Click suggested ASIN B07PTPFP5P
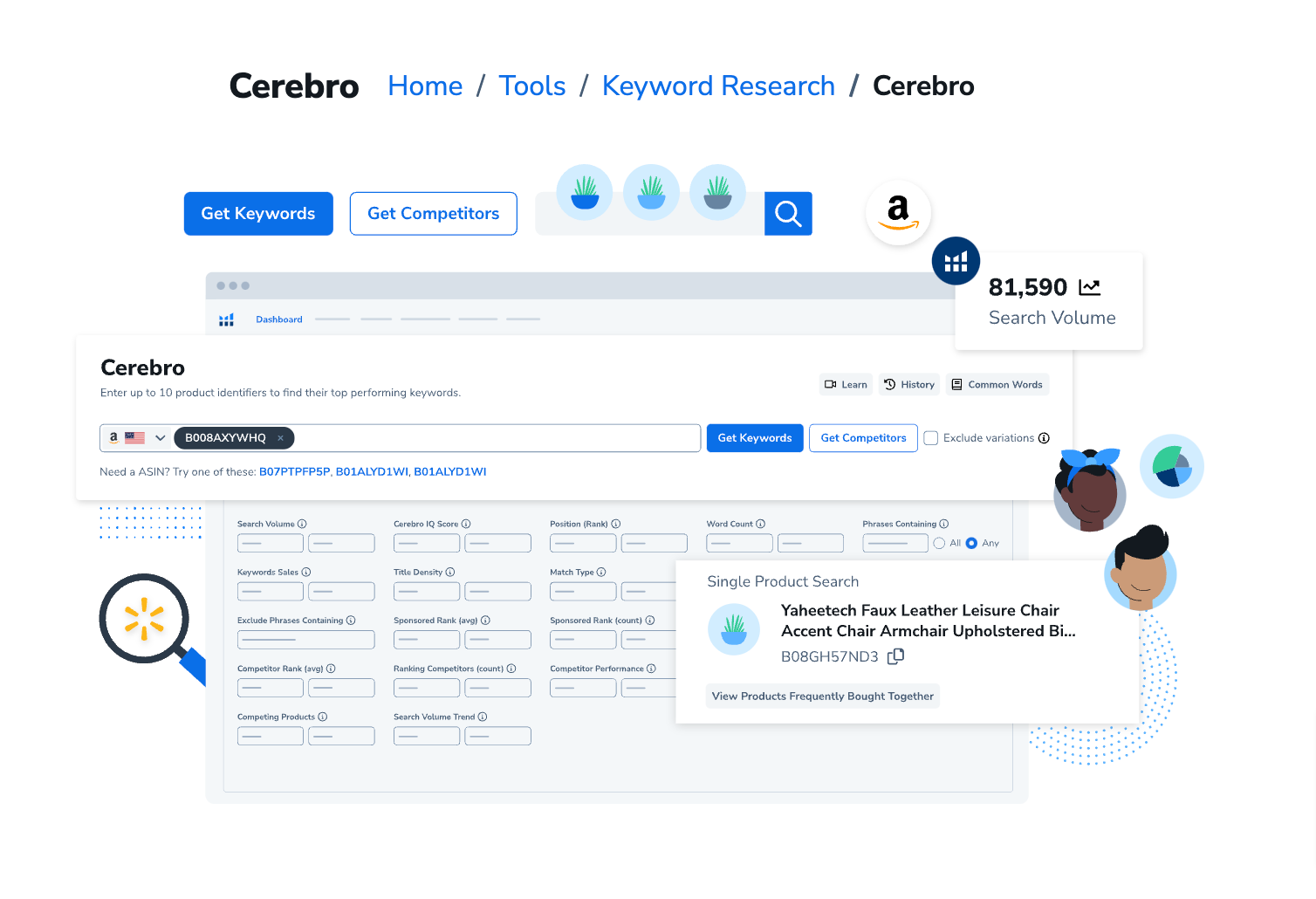 pyautogui.click(x=294, y=471)
